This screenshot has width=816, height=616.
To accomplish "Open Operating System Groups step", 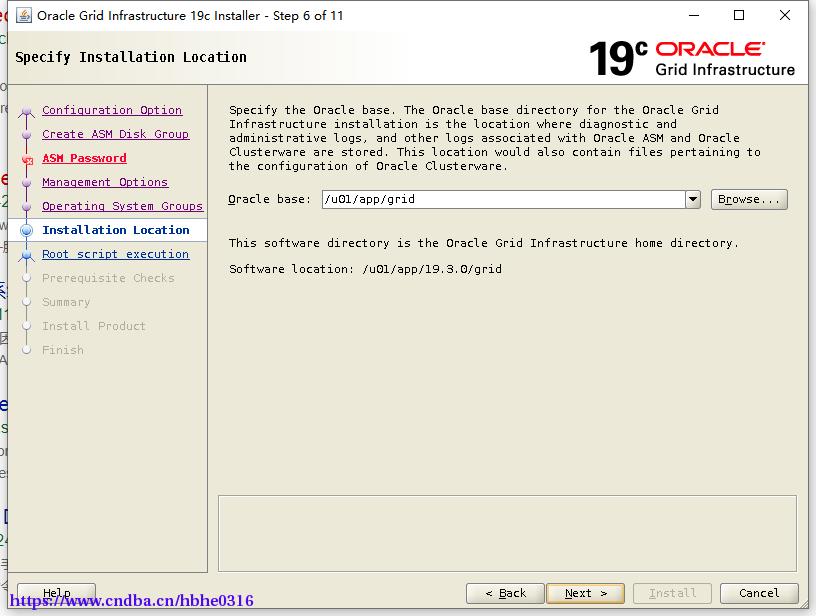I will tap(122, 206).
